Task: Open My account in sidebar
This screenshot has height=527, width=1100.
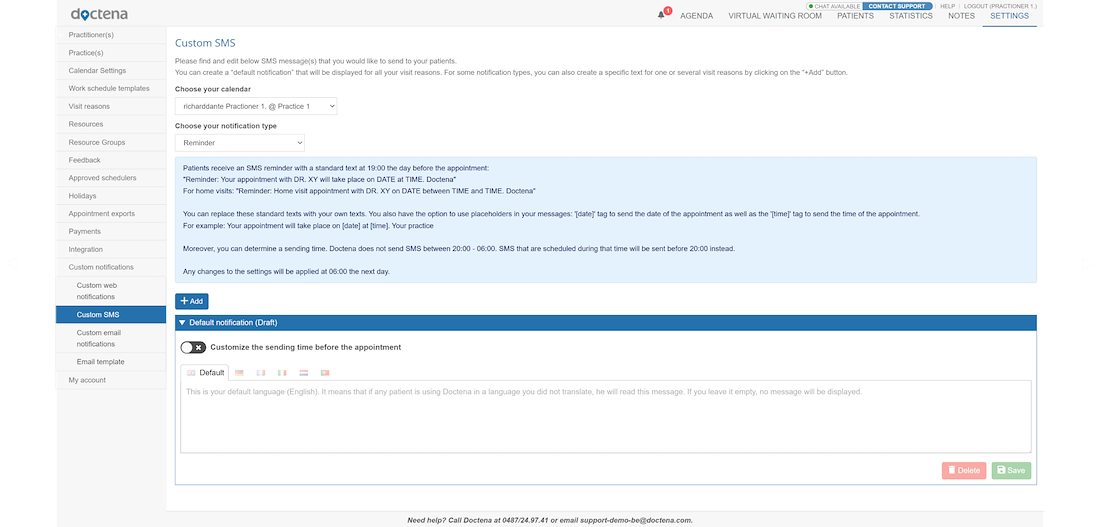Action: click(111, 380)
